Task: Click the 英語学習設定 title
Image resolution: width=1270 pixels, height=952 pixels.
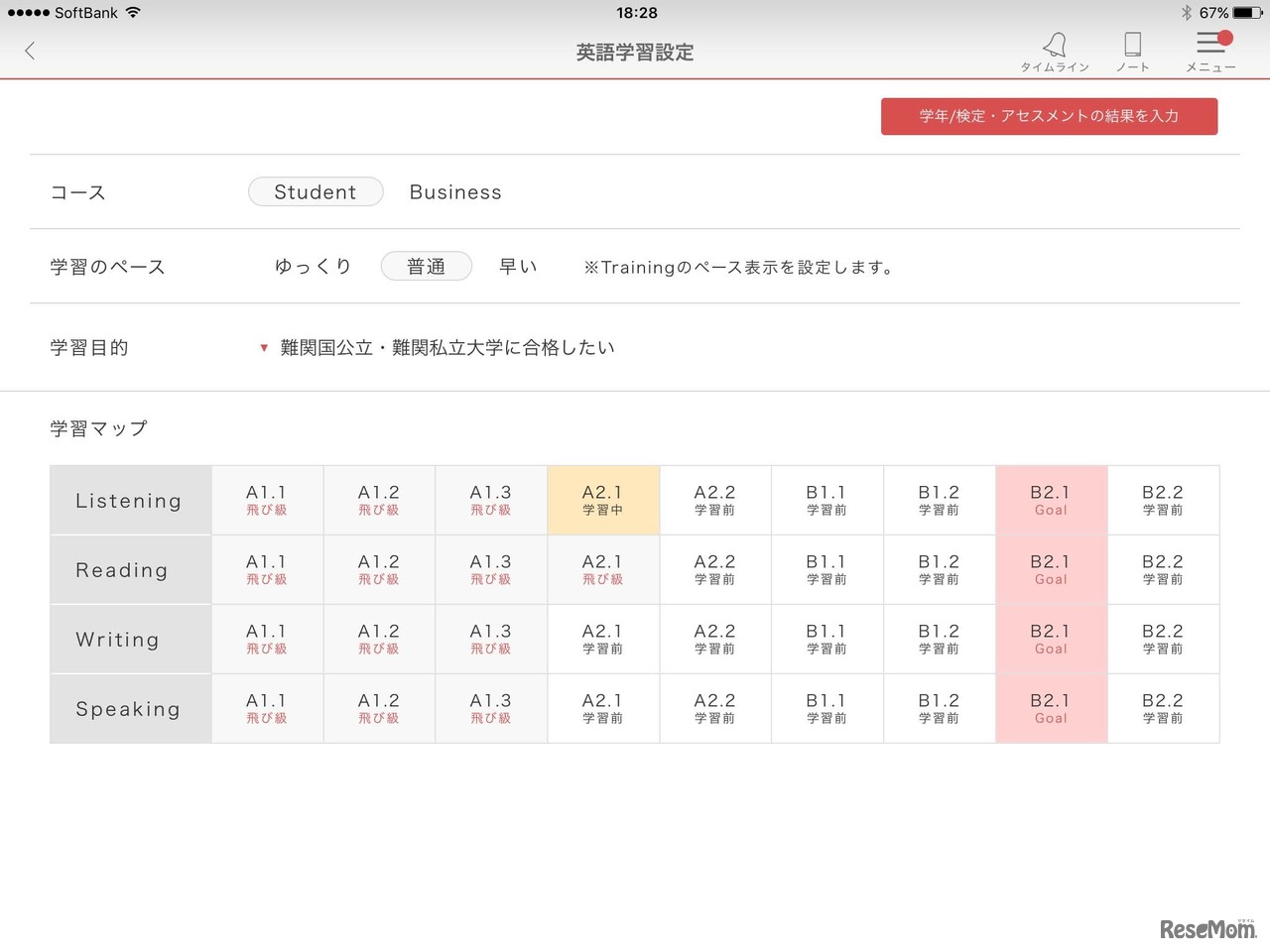Action: point(634,52)
